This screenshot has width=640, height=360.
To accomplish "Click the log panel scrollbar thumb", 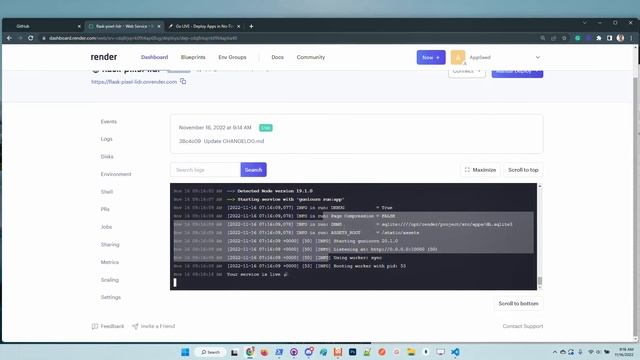I will [x=540, y=281].
